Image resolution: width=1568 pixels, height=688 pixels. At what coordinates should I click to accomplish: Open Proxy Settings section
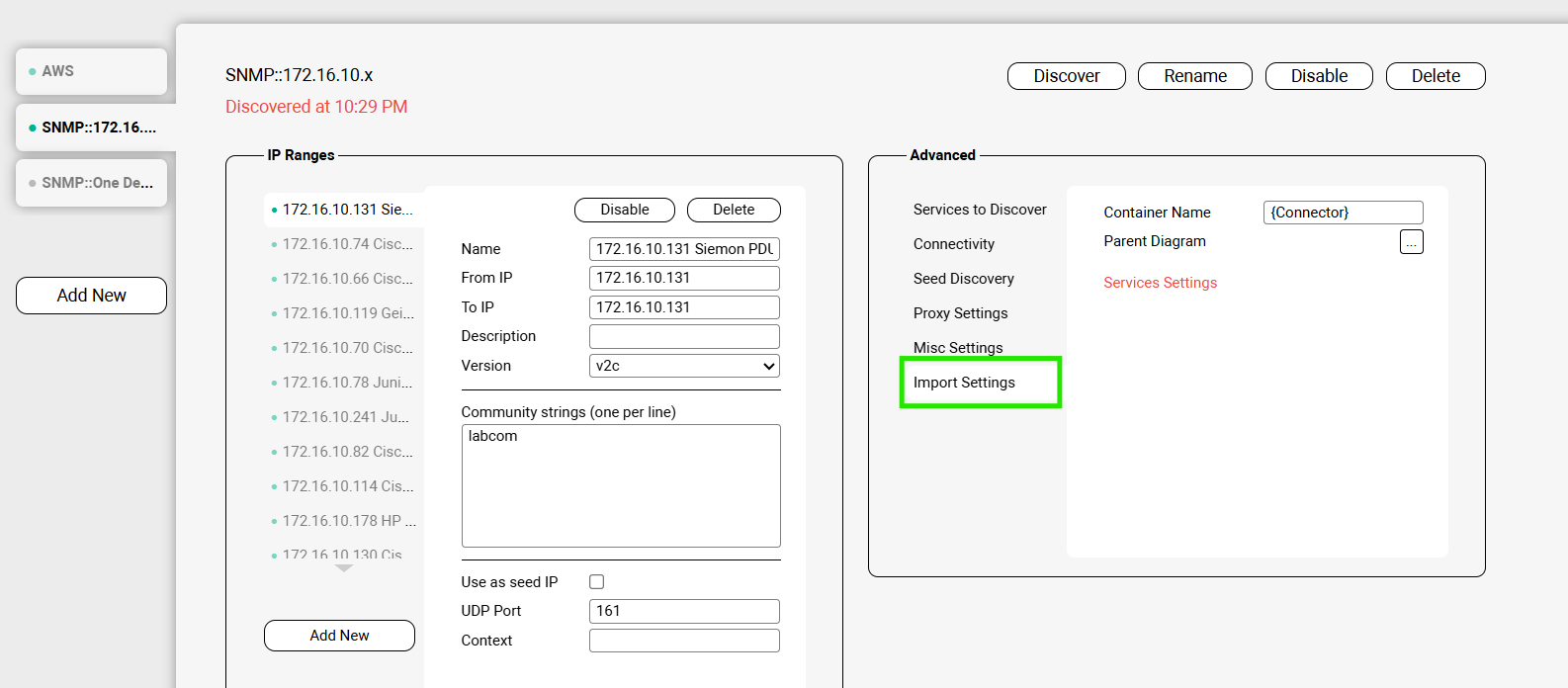pos(960,313)
